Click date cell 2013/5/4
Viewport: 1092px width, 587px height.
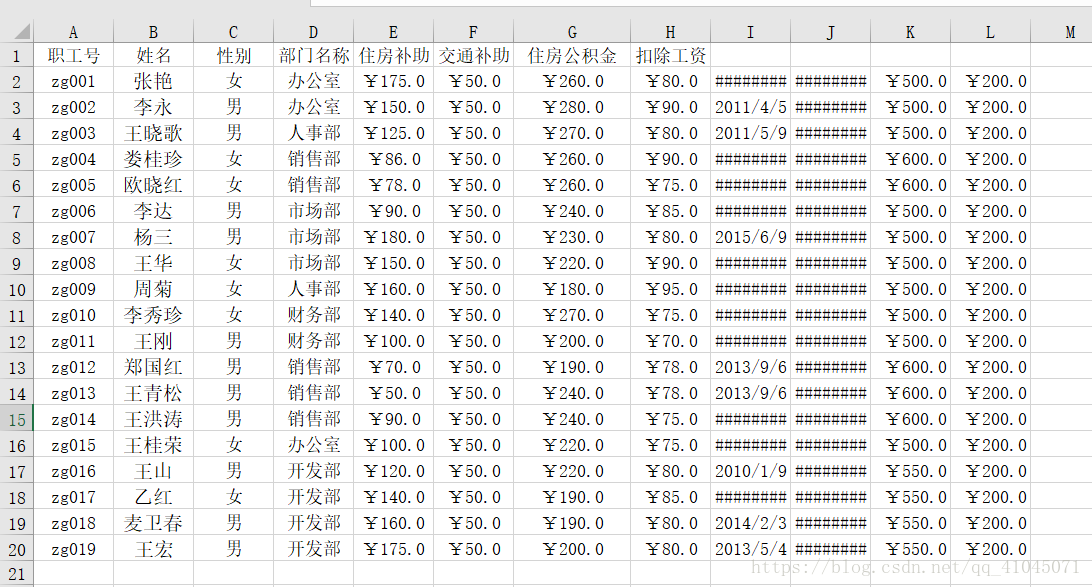click(x=750, y=549)
